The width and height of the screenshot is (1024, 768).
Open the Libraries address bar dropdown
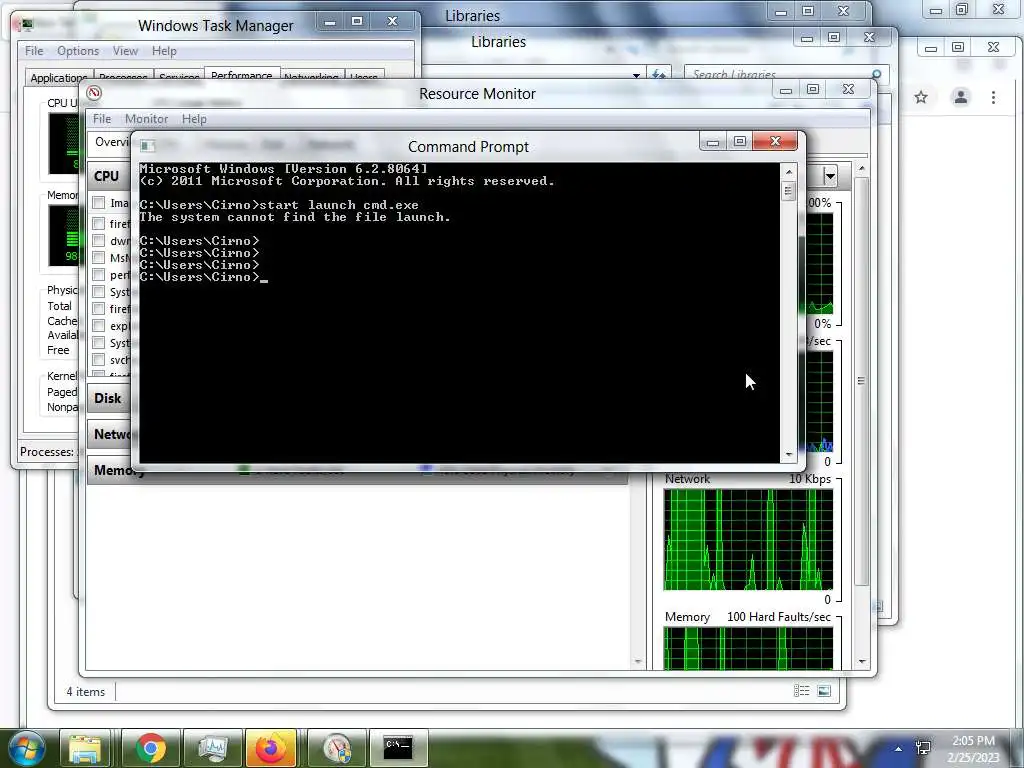coord(635,75)
